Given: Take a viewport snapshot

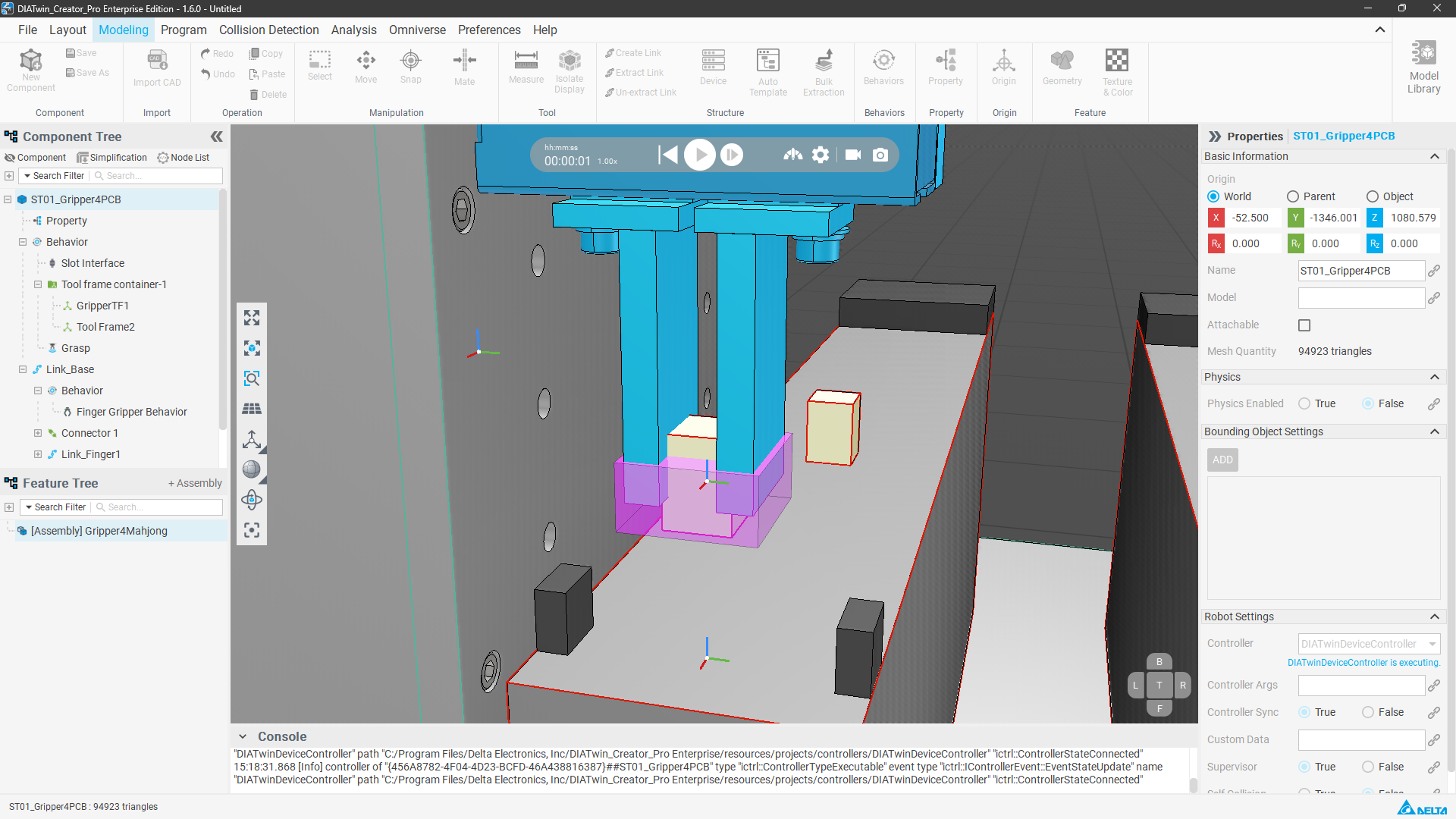Looking at the screenshot, I should 880,155.
